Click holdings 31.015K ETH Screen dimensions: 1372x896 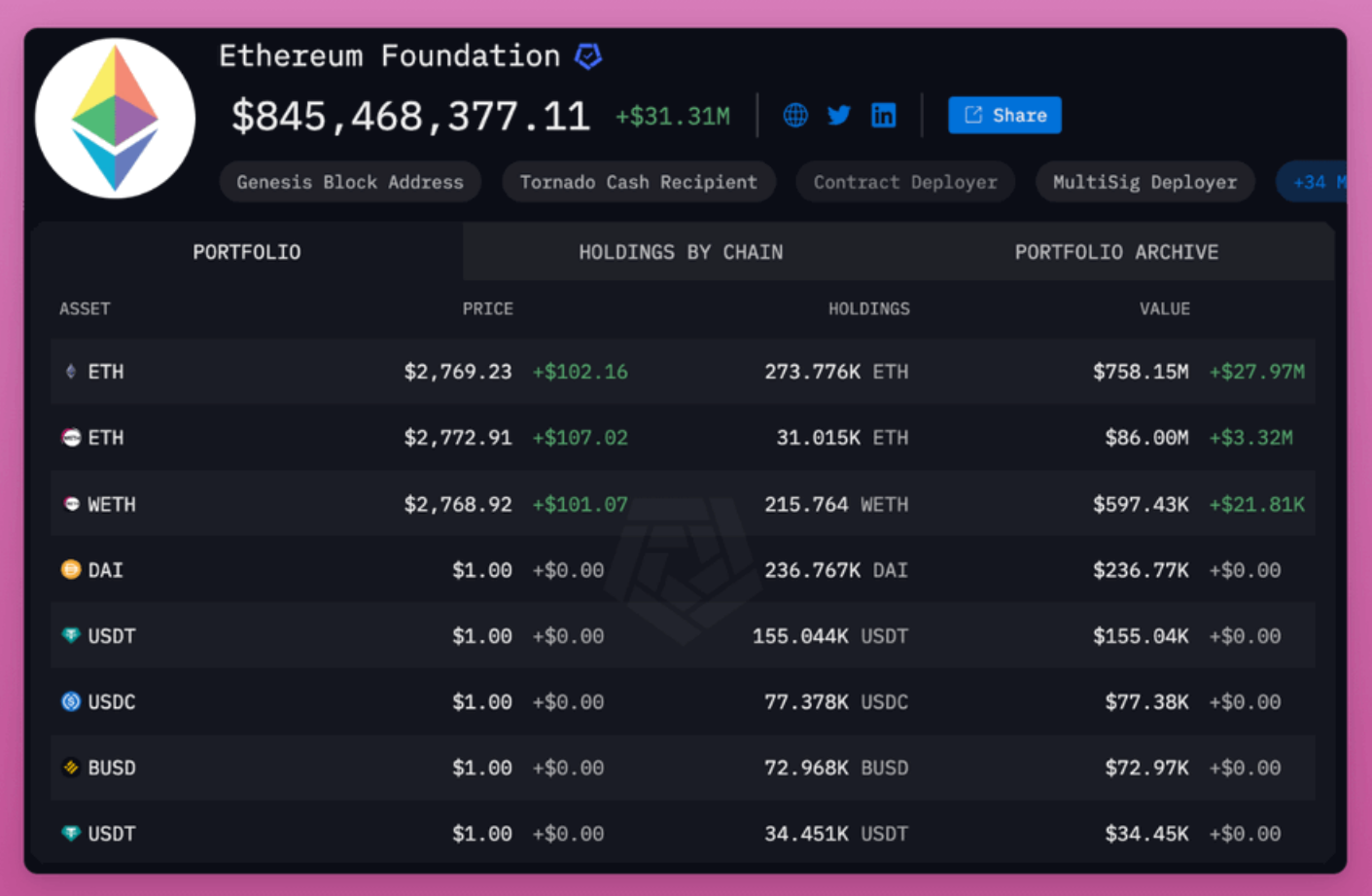842,438
